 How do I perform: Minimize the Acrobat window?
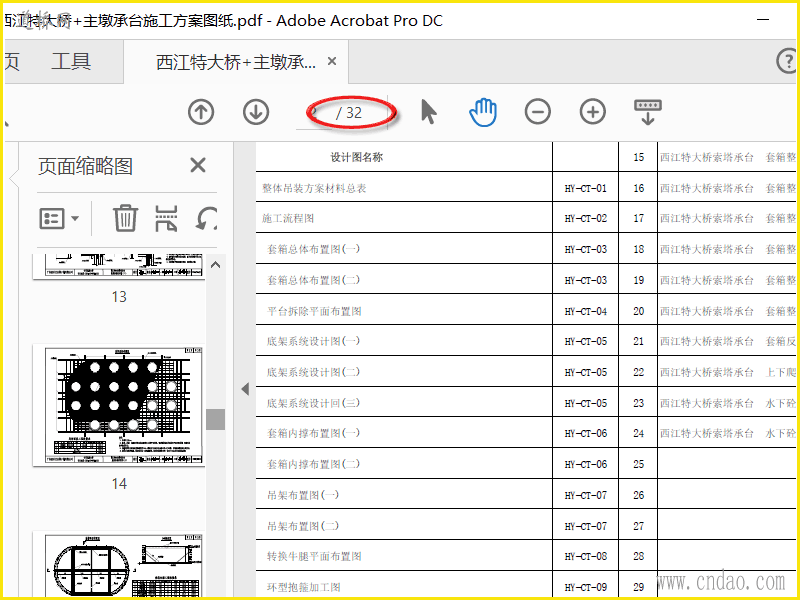point(763,19)
